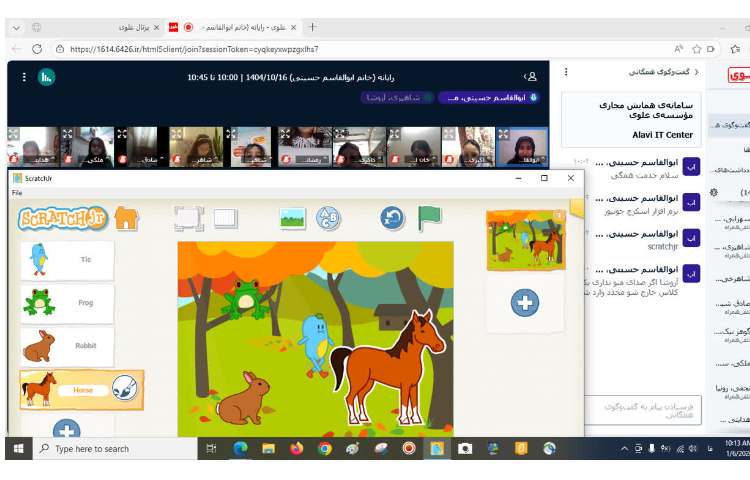This screenshot has height=480, width=750.
Task: Open the chat panel three-dot options menu
Action: point(567,72)
